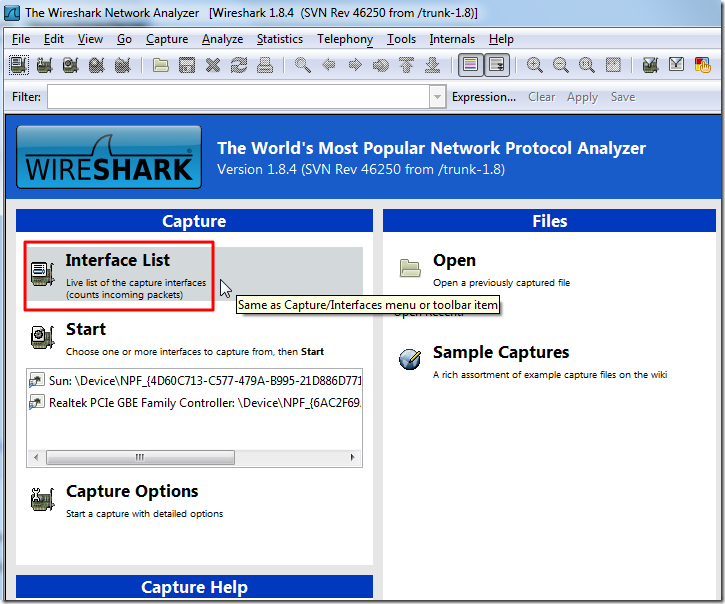Image resolution: width=725 pixels, height=604 pixels.
Task: Open the Sample Captures wiki link
Action: (501, 352)
